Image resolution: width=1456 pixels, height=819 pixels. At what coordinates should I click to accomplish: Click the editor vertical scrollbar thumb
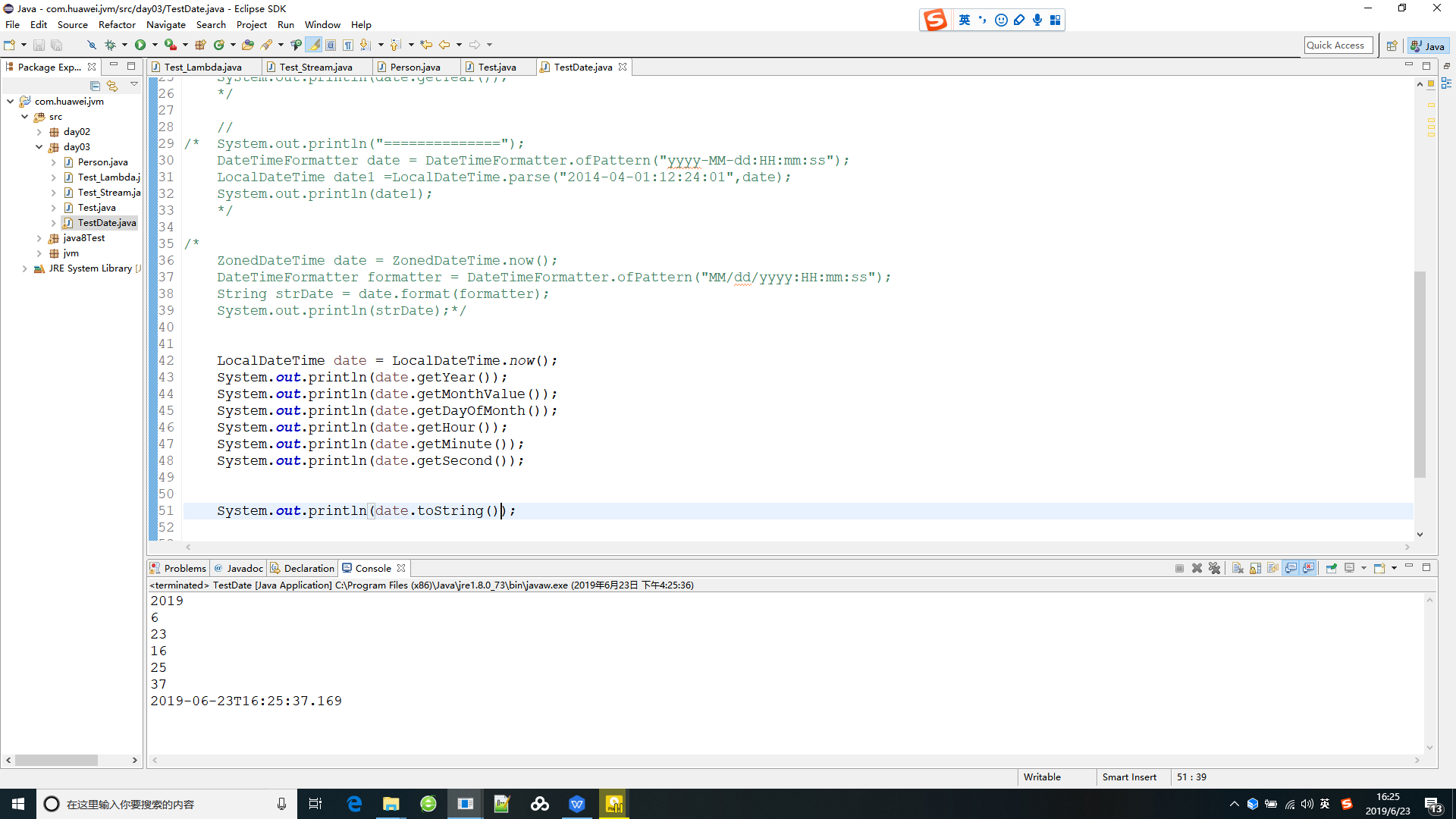pos(1420,374)
